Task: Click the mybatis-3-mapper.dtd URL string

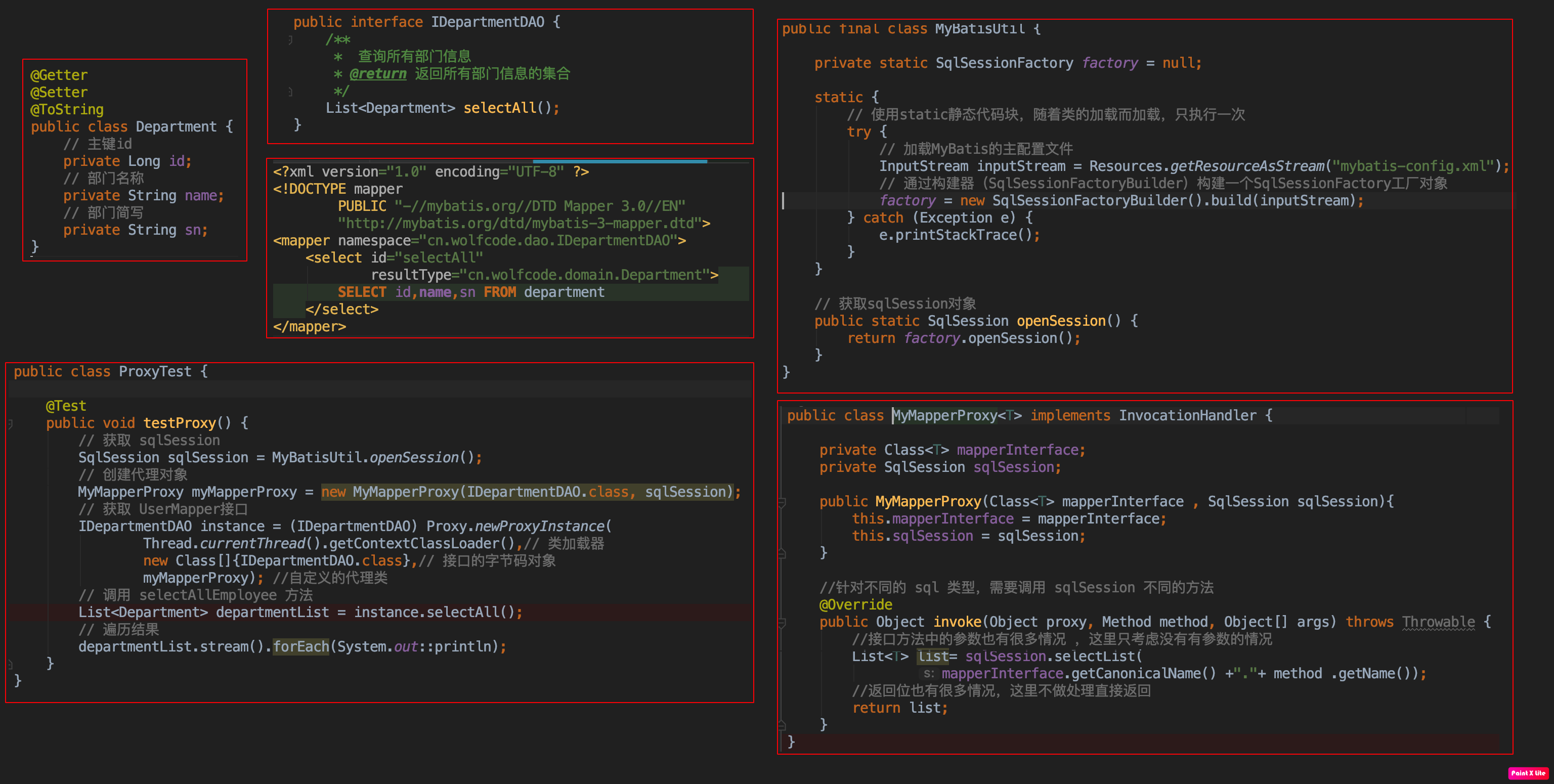Action: (x=520, y=223)
